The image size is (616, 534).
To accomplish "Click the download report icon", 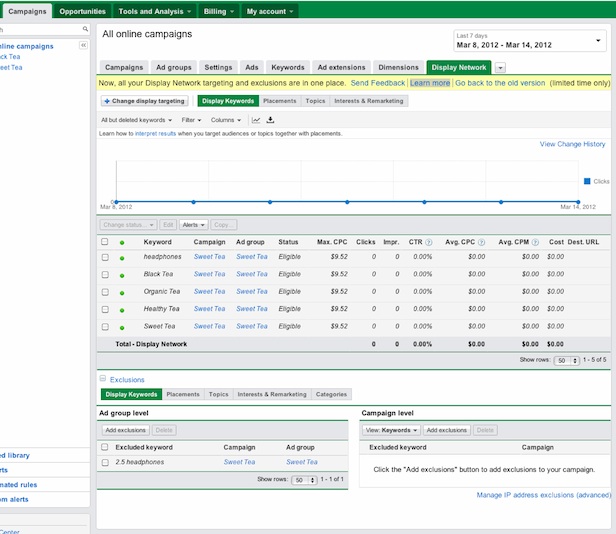I will pos(270,120).
